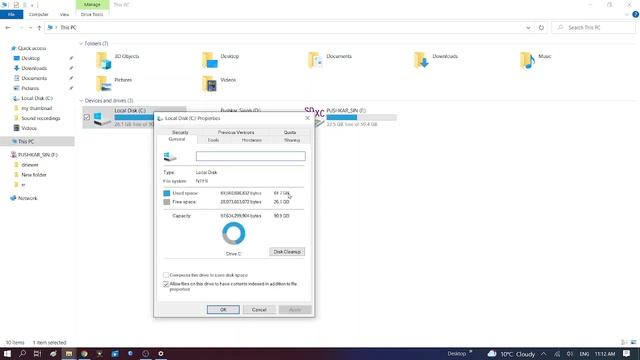
Task: Select the PUSHKAR_SIN (F:) SDXC drive icon
Action: tap(315, 117)
